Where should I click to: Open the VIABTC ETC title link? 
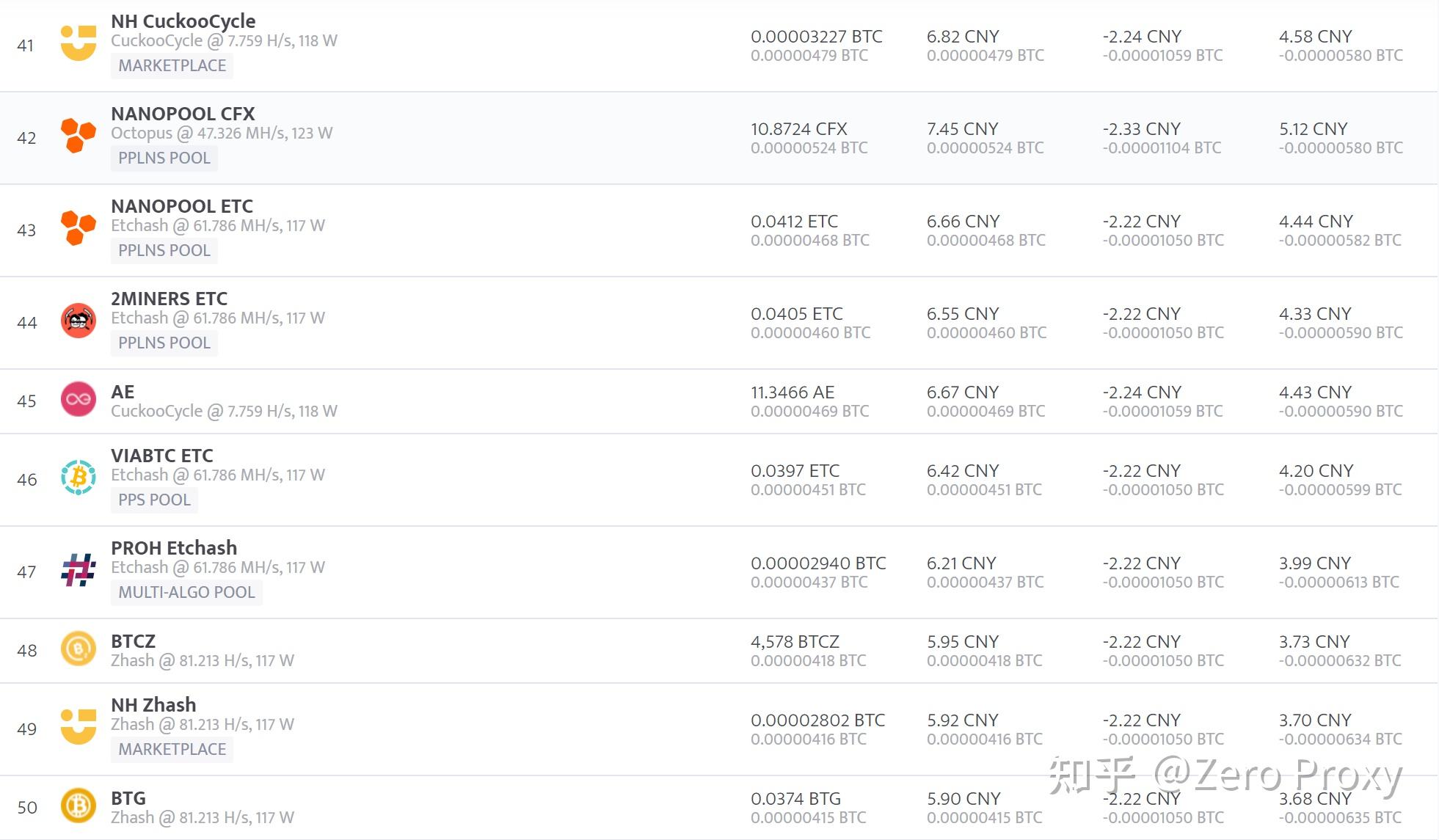[162, 456]
